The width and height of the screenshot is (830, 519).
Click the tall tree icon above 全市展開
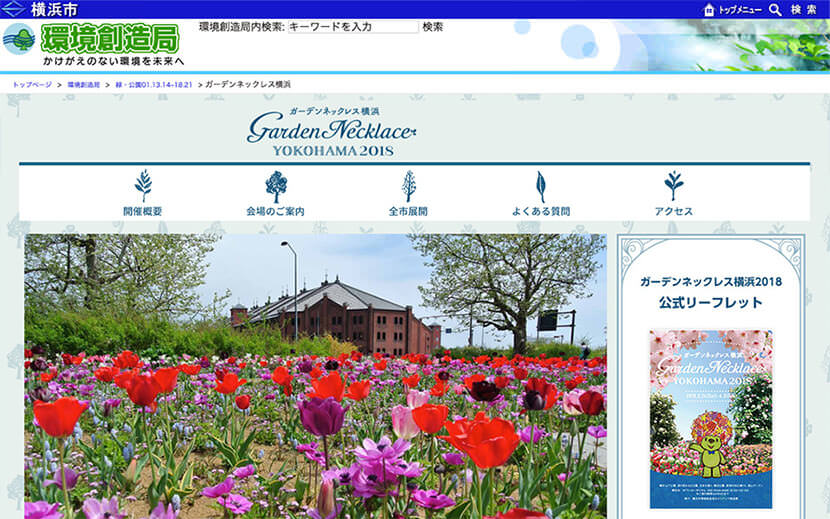[409, 186]
